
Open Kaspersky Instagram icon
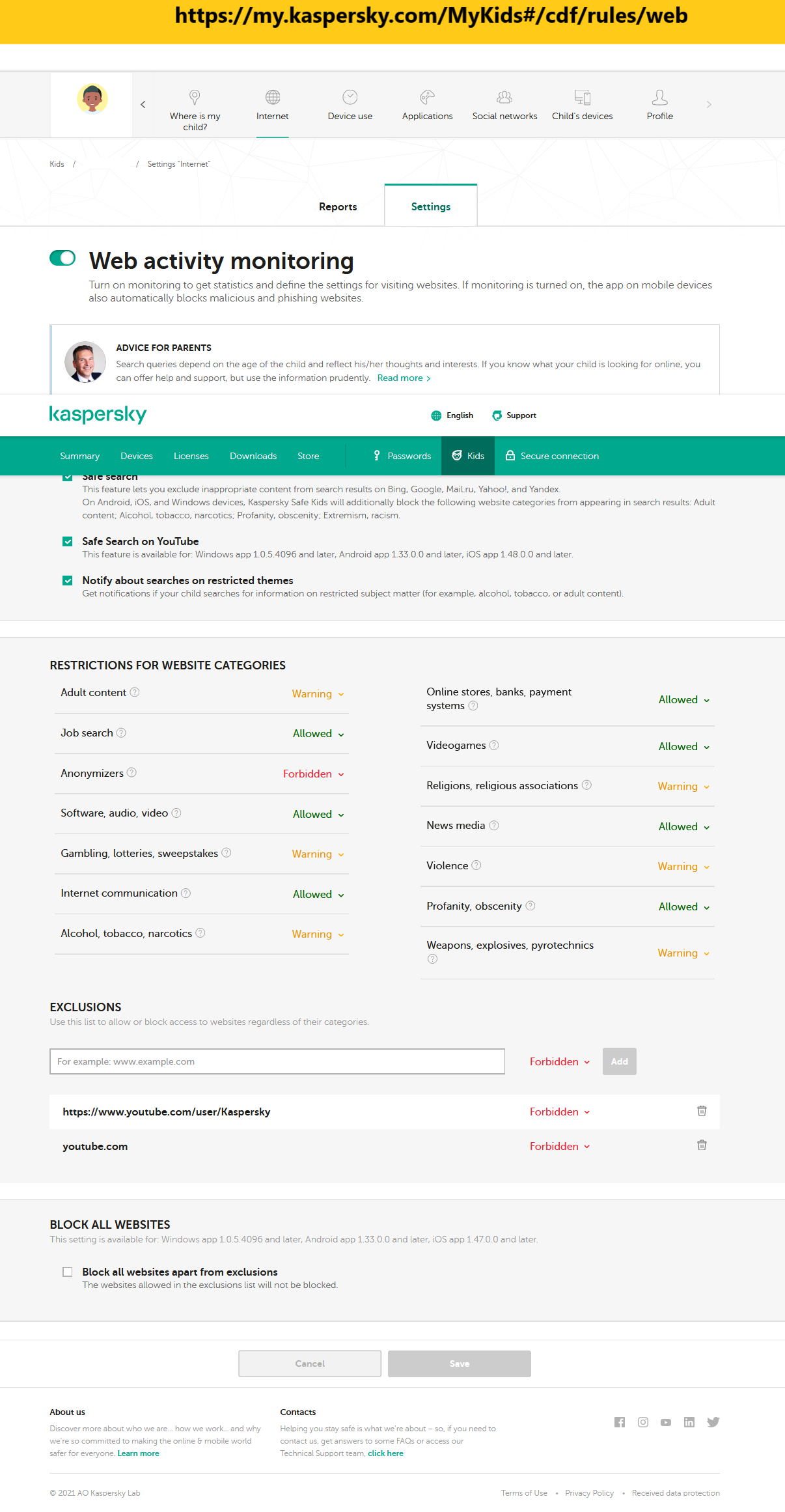pyautogui.click(x=643, y=1422)
